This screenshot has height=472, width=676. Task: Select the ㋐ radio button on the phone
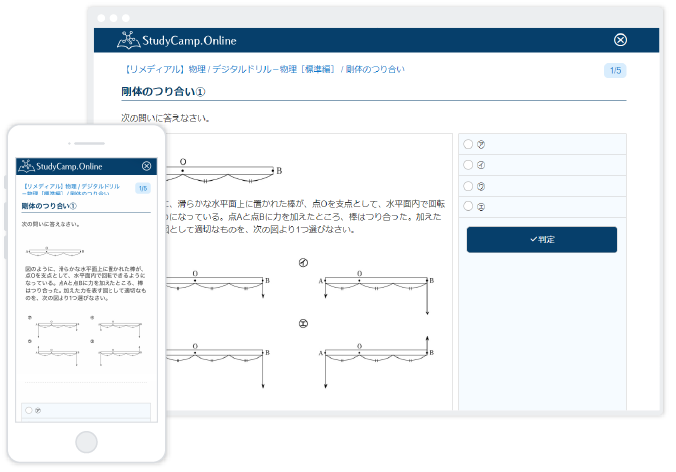(29, 410)
